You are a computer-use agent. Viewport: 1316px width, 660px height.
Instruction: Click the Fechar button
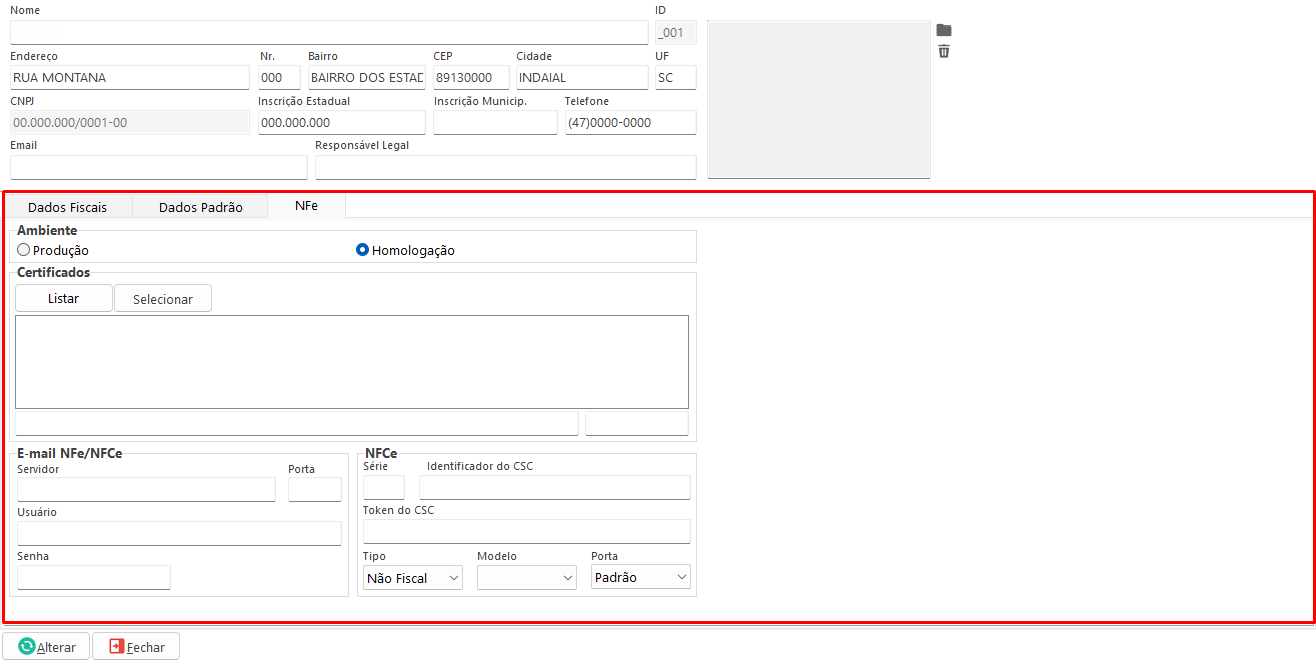(x=136, y=647)
